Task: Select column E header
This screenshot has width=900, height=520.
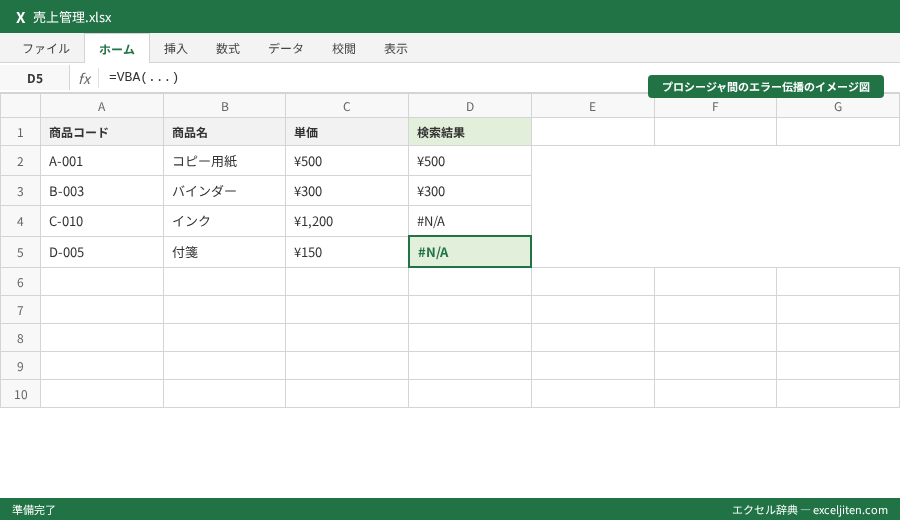Action: [x=593, y=107]
